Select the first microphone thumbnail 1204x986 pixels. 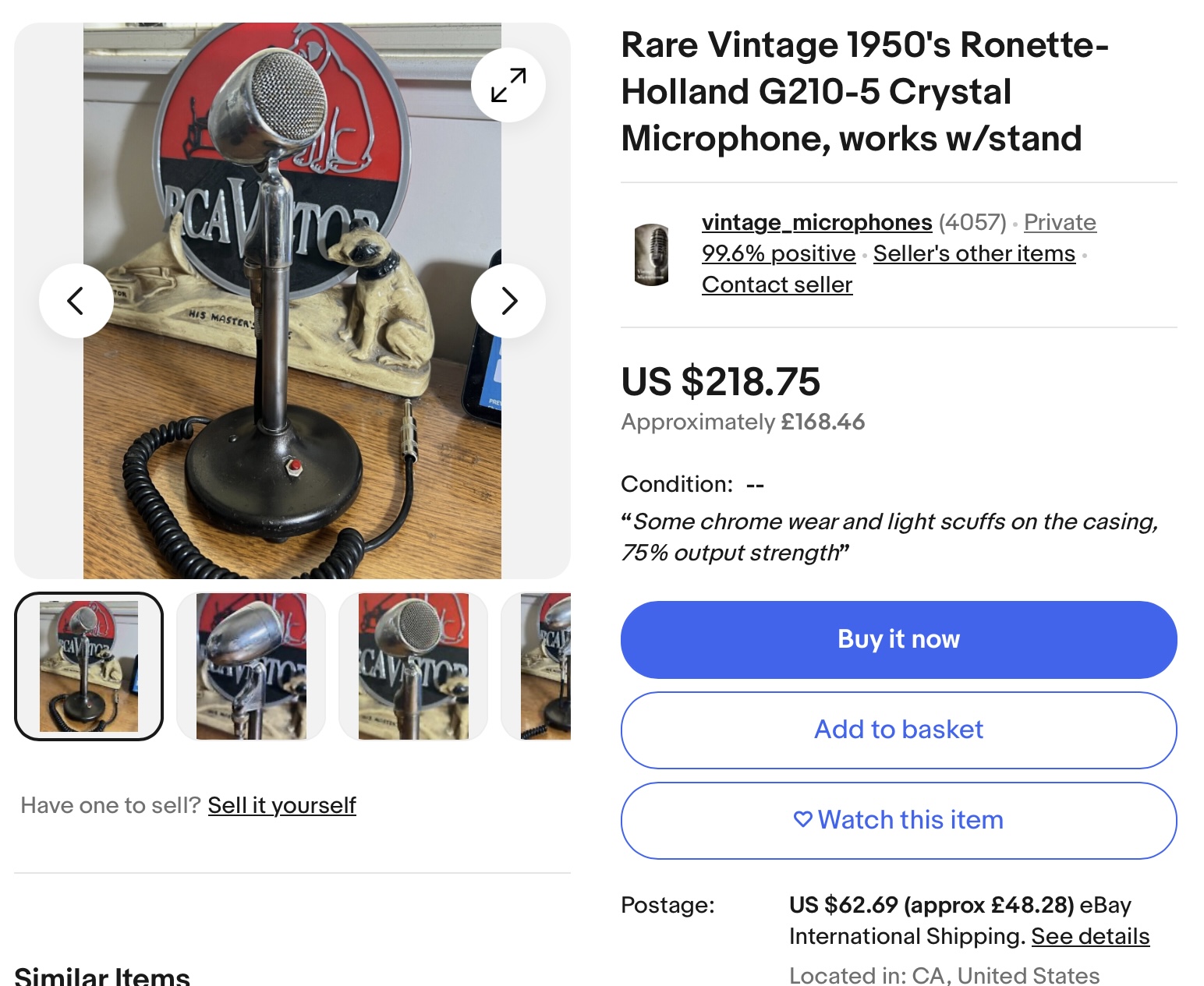(x=89, y=666)
